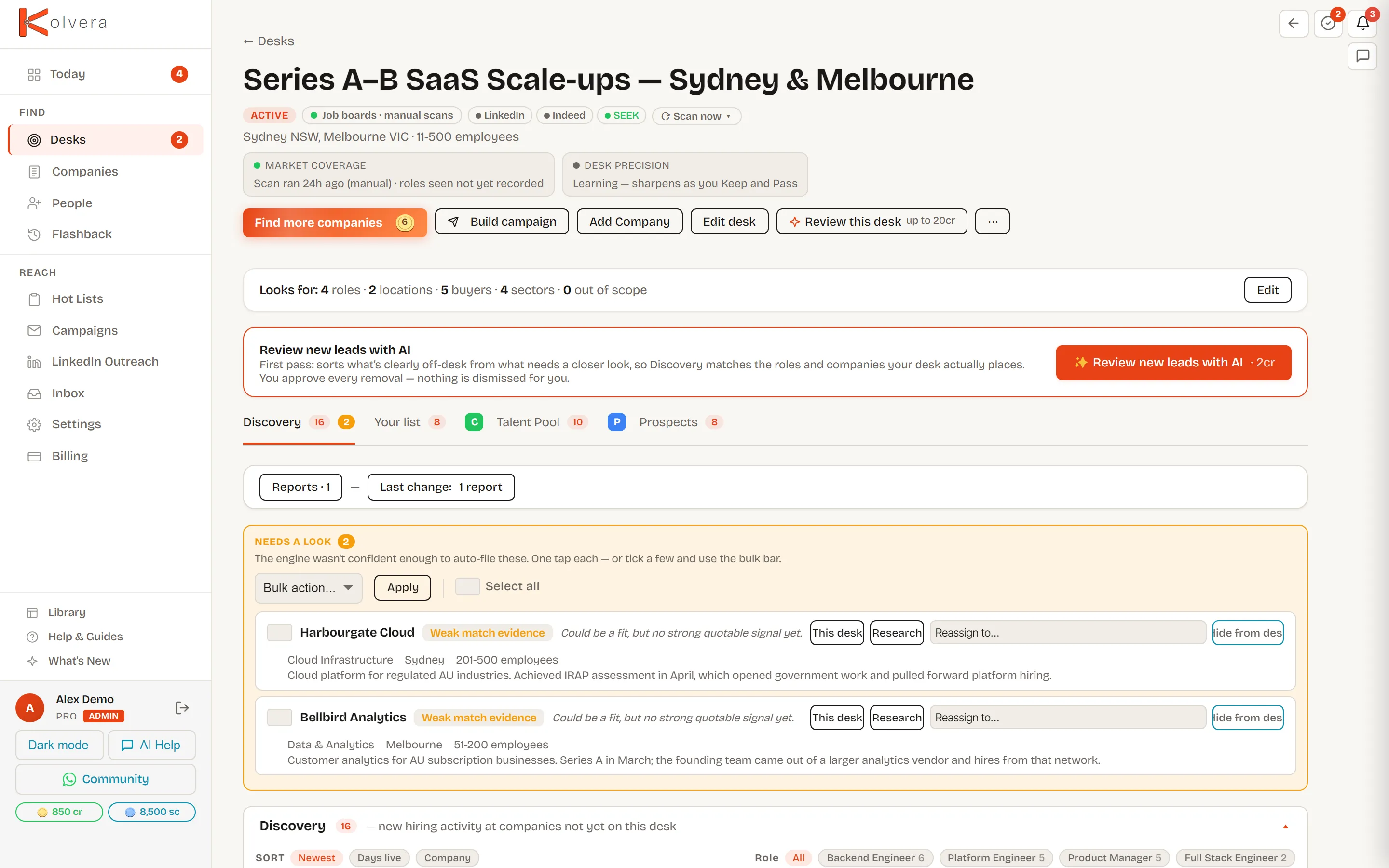Collapse the Discovery section arrow
Screen dimensions: 1389x868
1286,827
